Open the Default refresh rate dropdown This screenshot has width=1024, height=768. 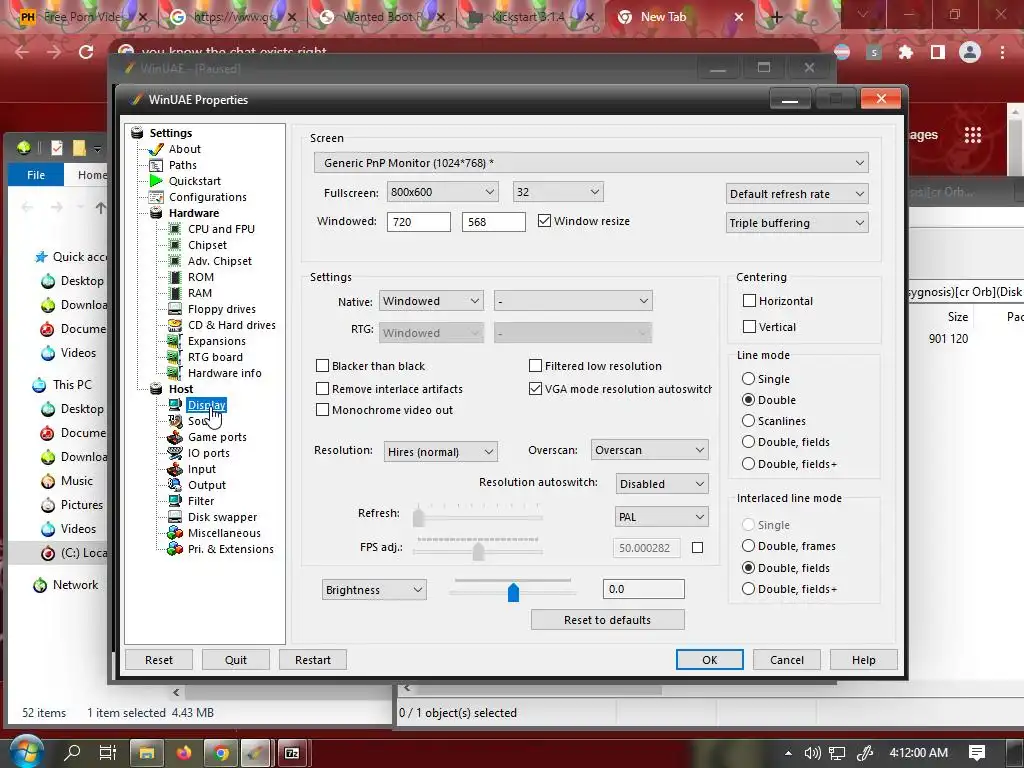[797, 193]
